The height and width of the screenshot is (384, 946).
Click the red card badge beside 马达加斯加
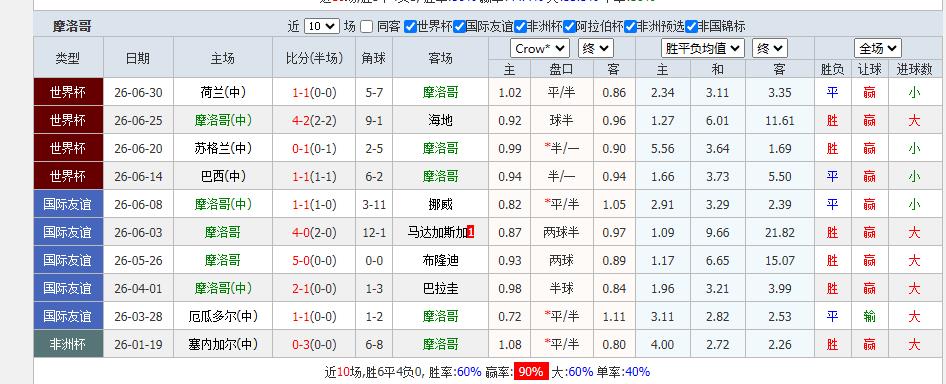[x=471, y=232]
